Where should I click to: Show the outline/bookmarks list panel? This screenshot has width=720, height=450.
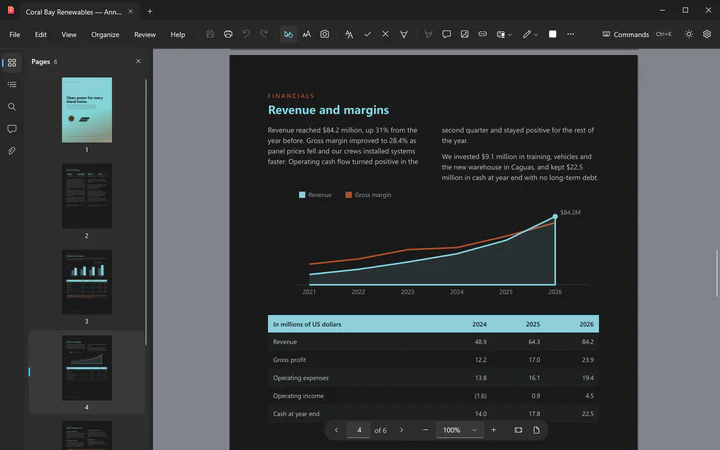pyautogui.click(x=12, y=84)
